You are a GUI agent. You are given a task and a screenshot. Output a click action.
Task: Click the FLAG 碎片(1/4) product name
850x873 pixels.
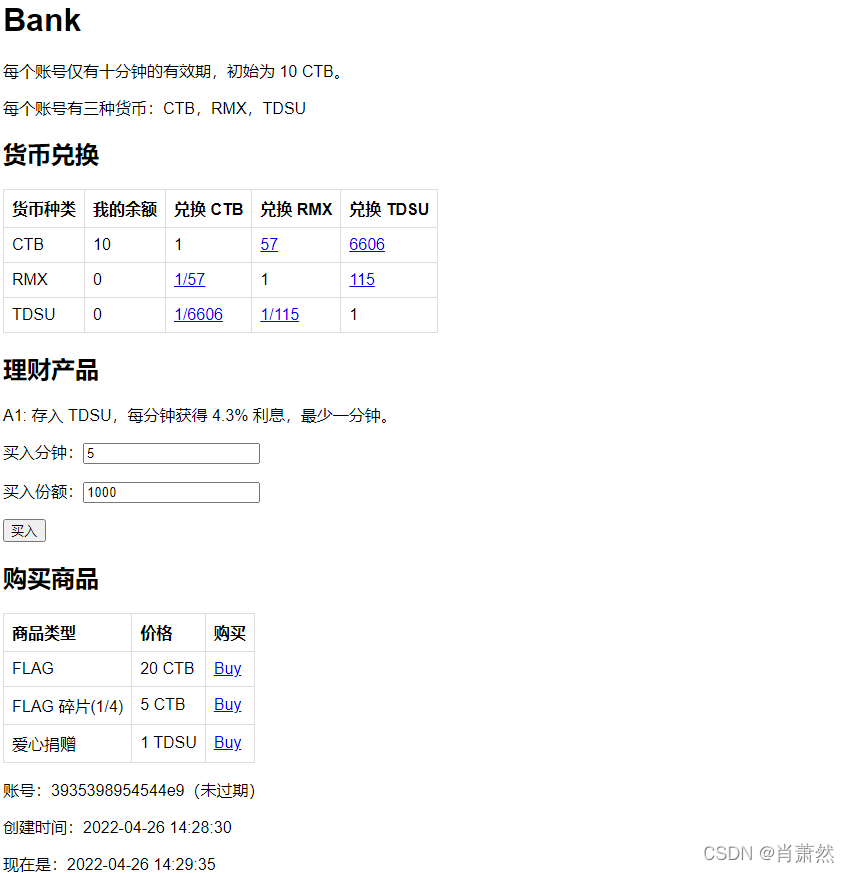68,707
